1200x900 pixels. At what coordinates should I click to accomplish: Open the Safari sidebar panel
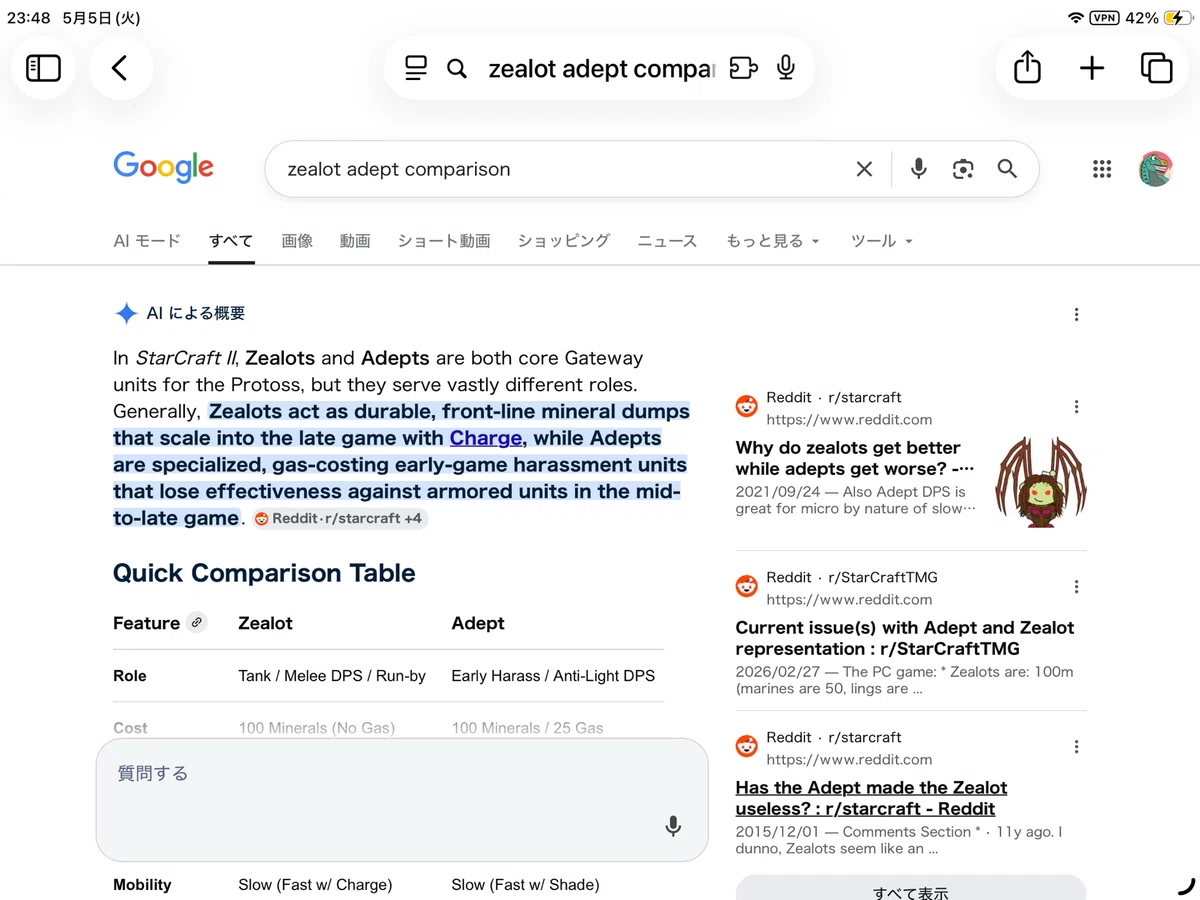coord(43,68)
